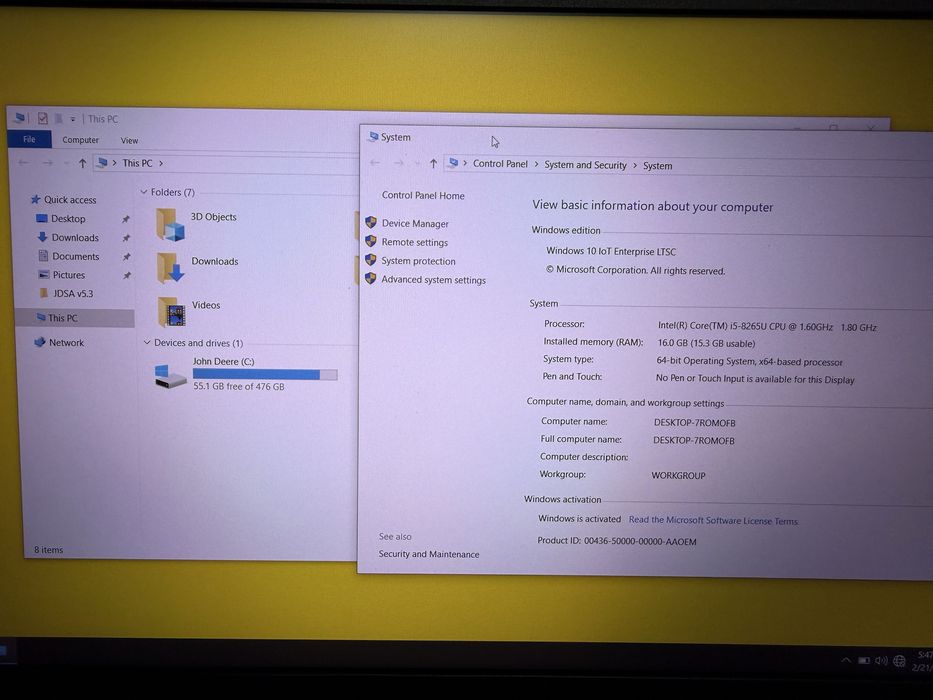The width and height of the screenshot is (933, 700).
Task: Click the chevron after System and Security in the breadcrumb
Action: click(x=635, y=165)
